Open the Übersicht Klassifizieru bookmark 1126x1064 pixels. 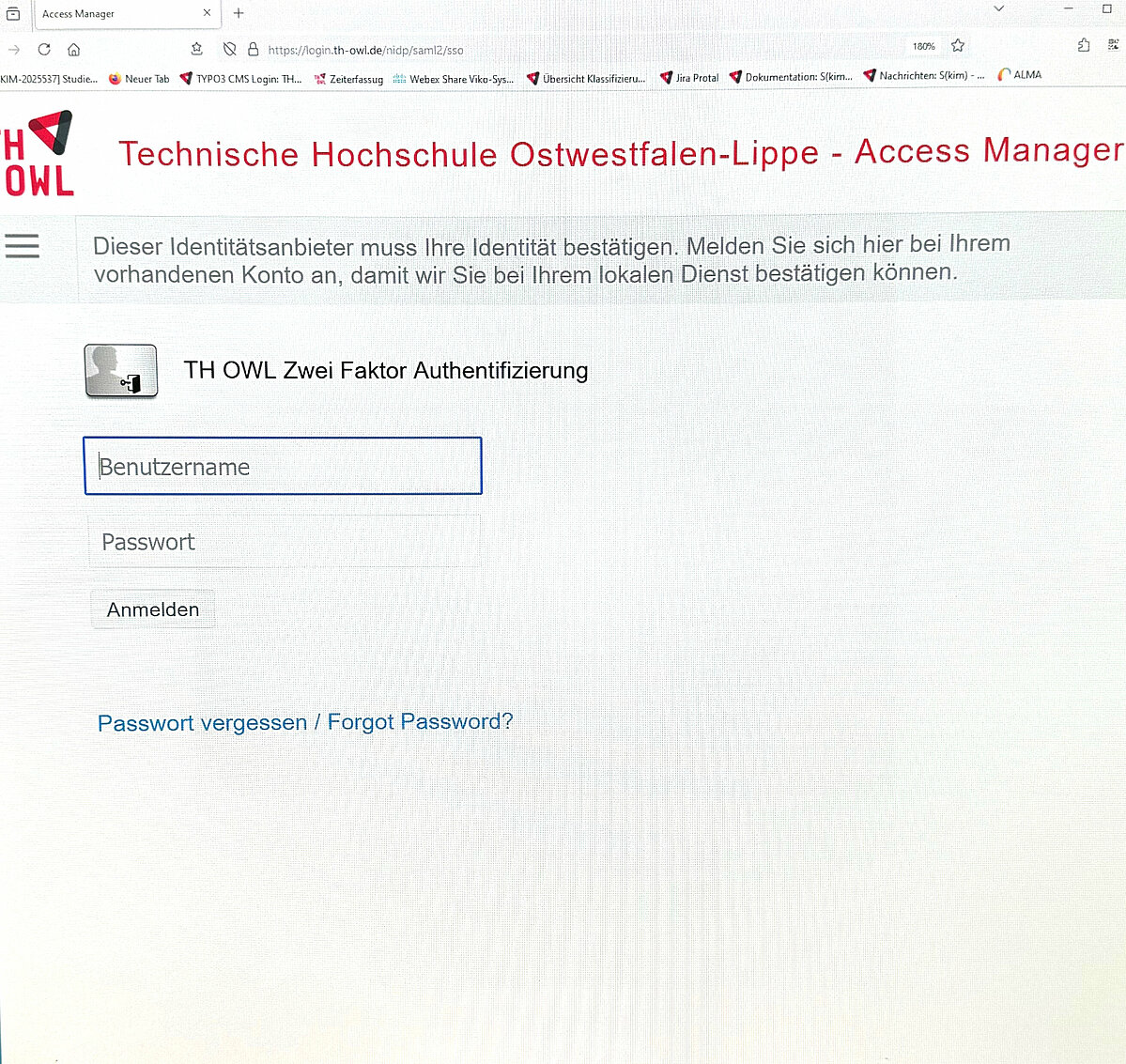[x=587, y=78]
